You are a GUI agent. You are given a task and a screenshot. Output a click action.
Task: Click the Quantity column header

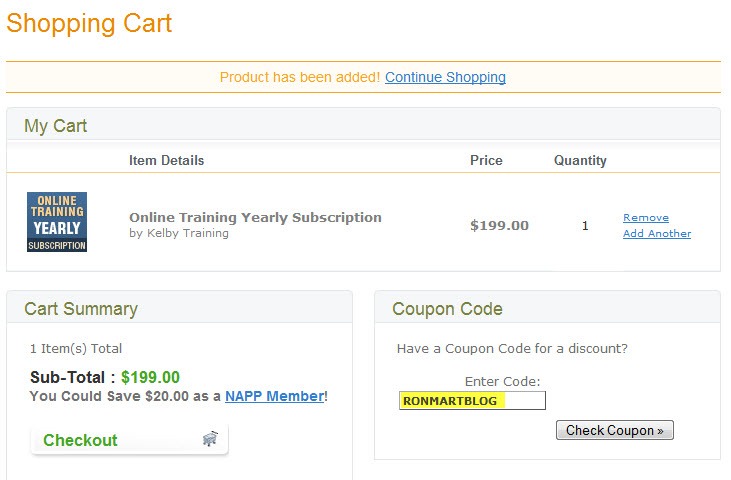[580, 160]
